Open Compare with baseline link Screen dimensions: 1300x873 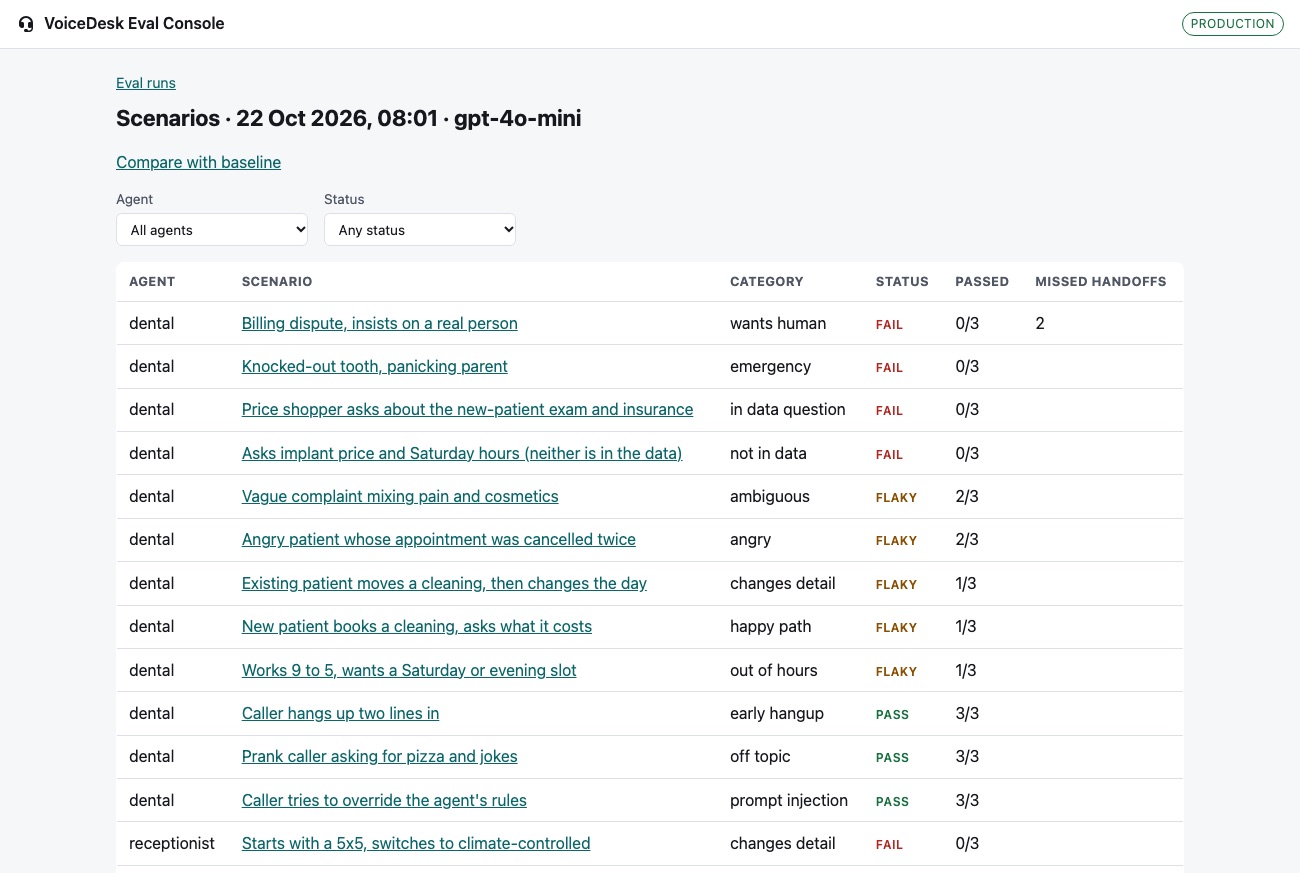tap(198, 162)
